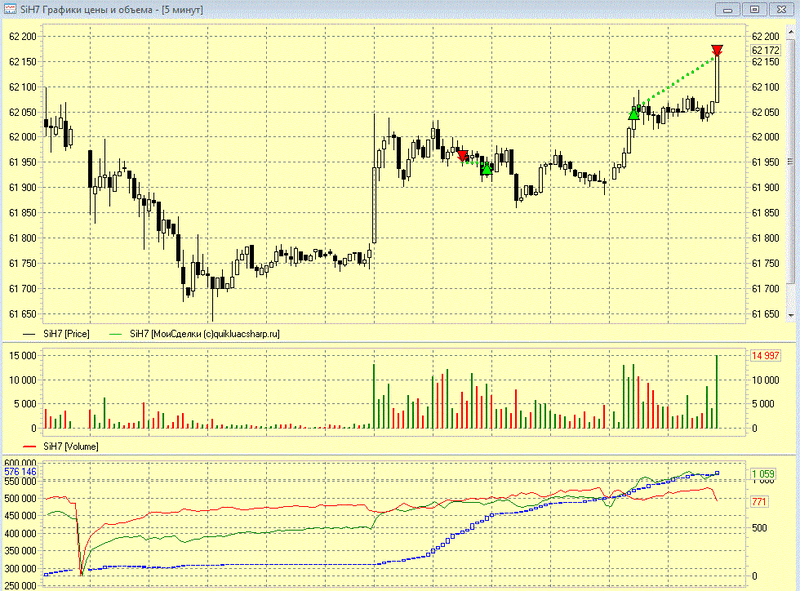Click the blue indicator value '576 146'
This screenshot has height=591, width=800.
coord(20,472)
